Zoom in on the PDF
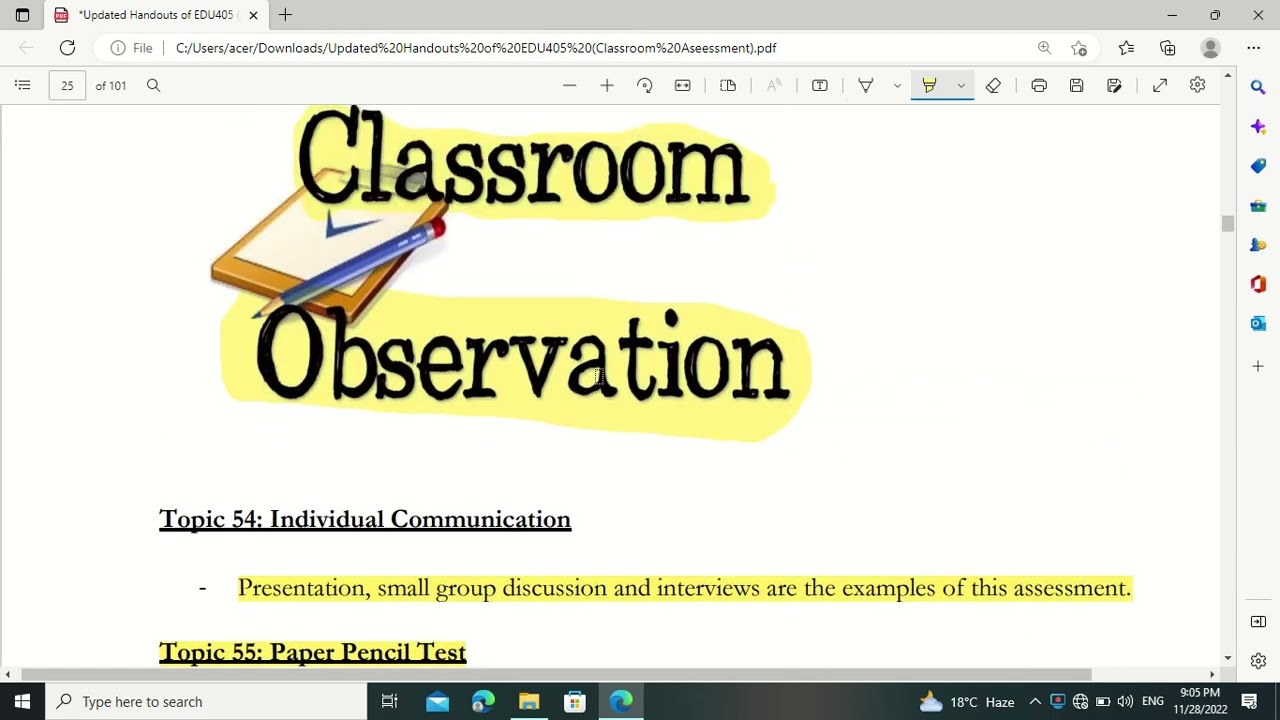This screenshot has width=1280, height=720. point(607,85)
